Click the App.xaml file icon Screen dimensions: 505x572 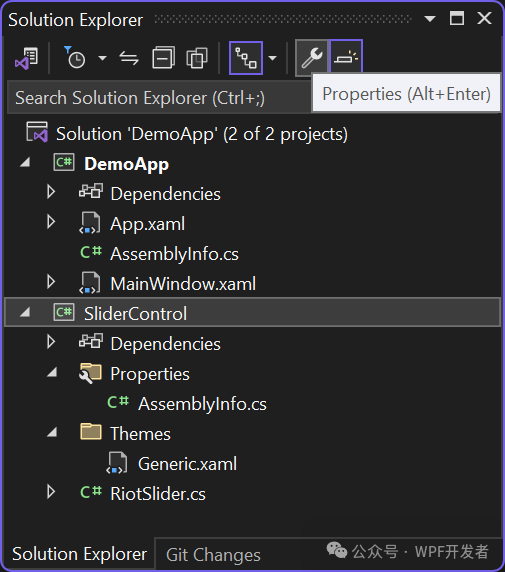(90, 223)
